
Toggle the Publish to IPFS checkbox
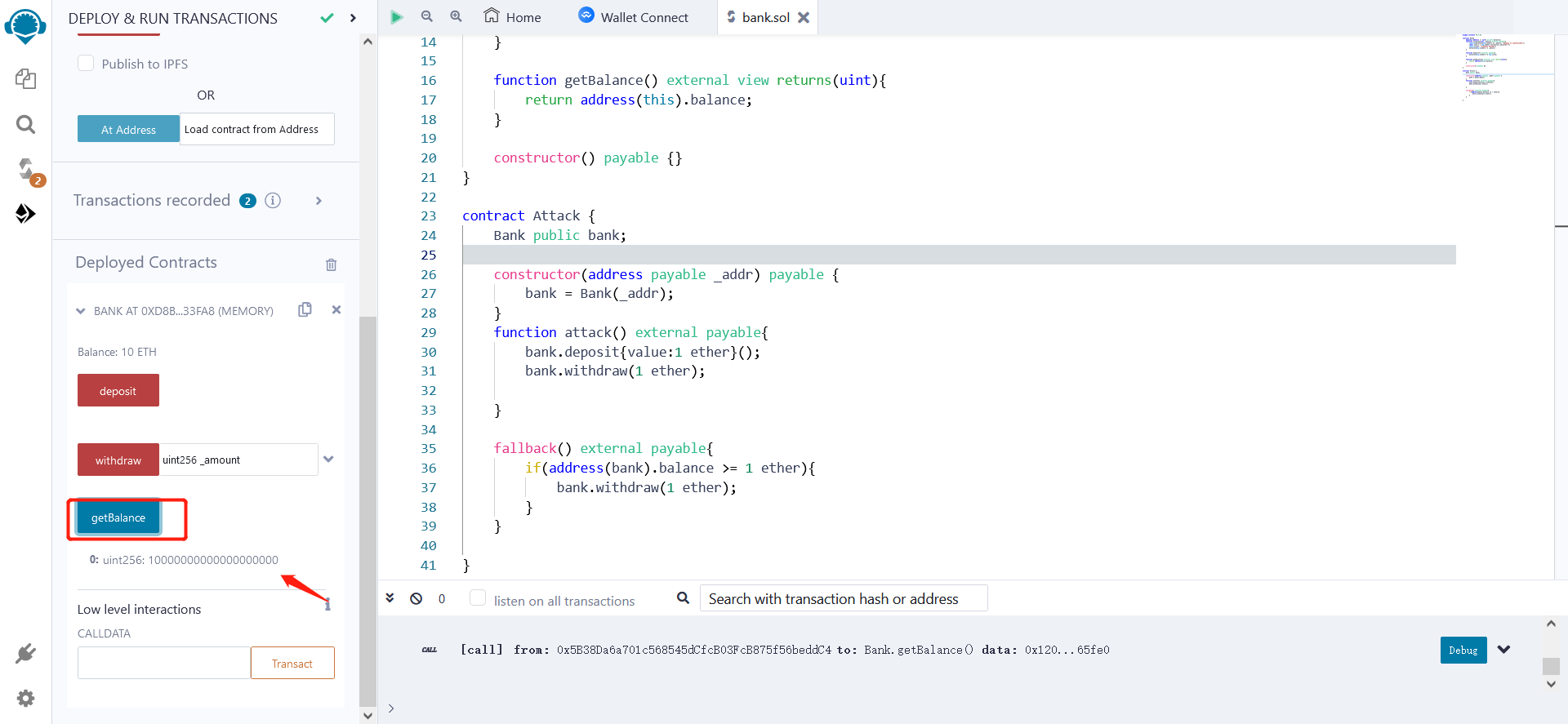point(86,63)
